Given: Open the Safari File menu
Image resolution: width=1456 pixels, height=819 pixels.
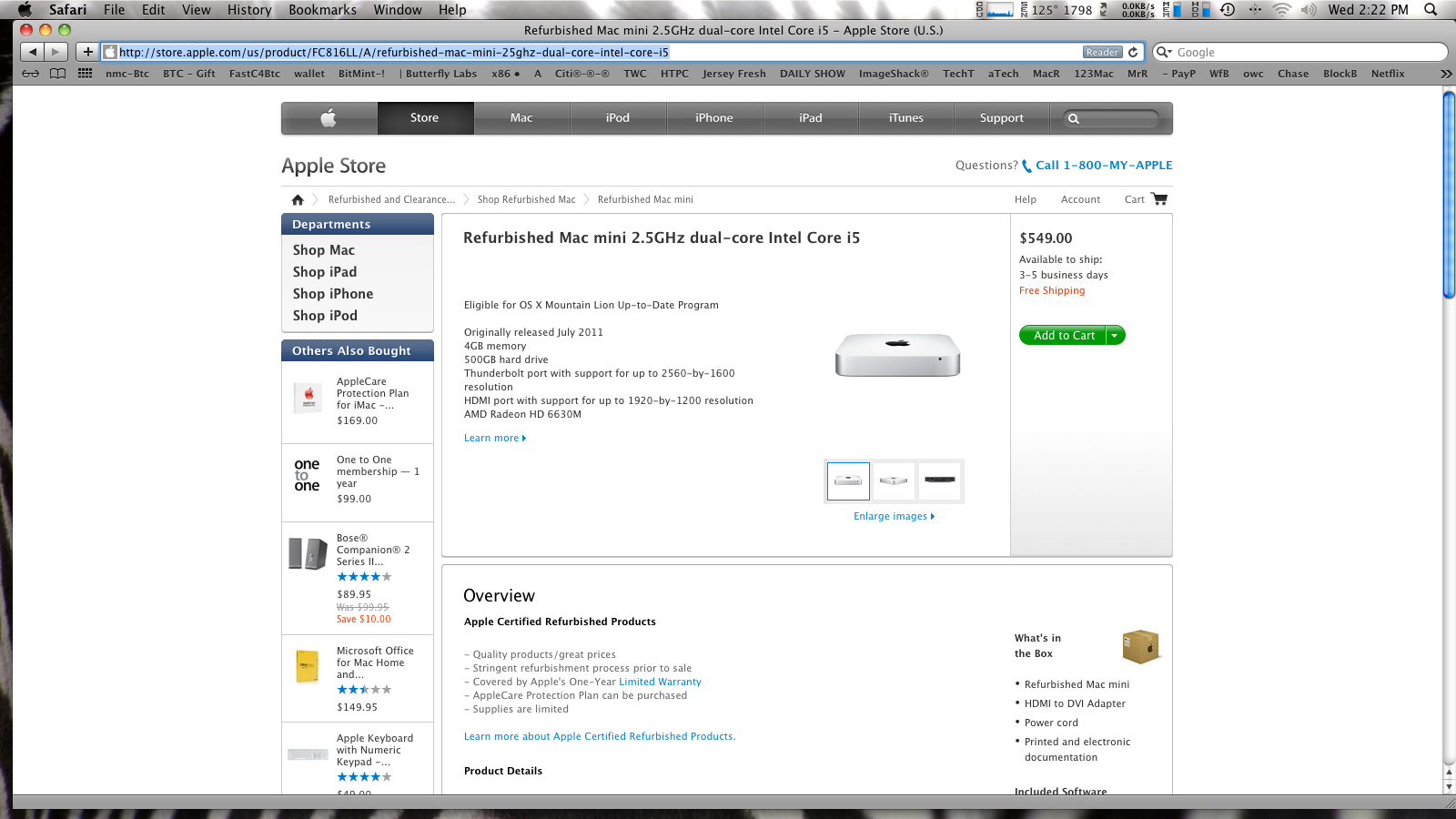Looking at the screenshot, I should pyautogui.click(x=114, y=9).
